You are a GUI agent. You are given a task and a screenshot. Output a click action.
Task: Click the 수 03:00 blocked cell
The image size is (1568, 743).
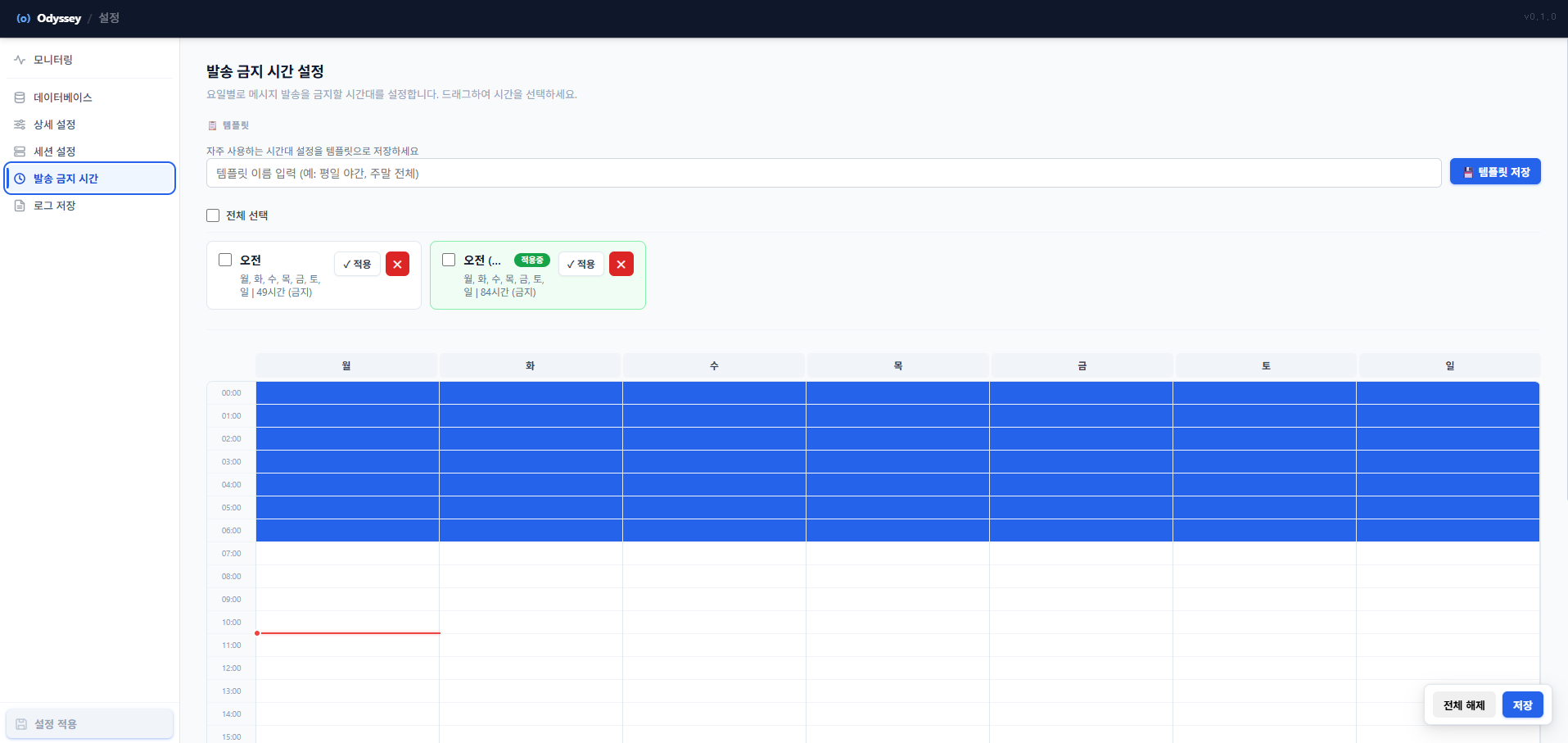714,462
